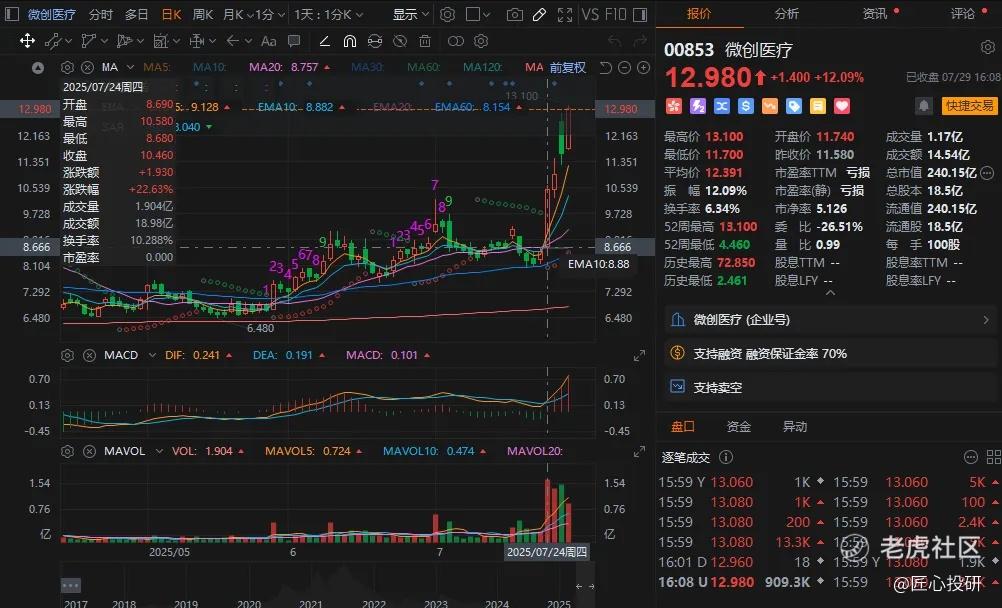This screenshot has width=1002, height=608.
Task: Open MA indicator type dropdown
Action: coord(130,67)
